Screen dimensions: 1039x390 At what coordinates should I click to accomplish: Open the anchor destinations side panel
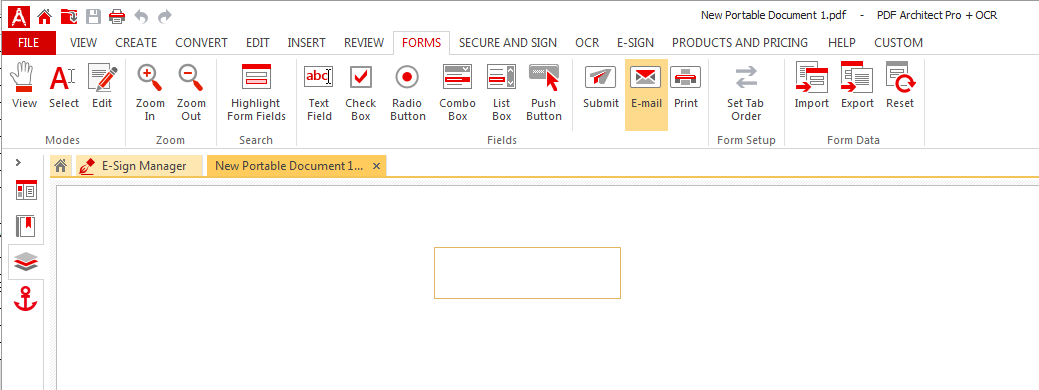point(26,299)
